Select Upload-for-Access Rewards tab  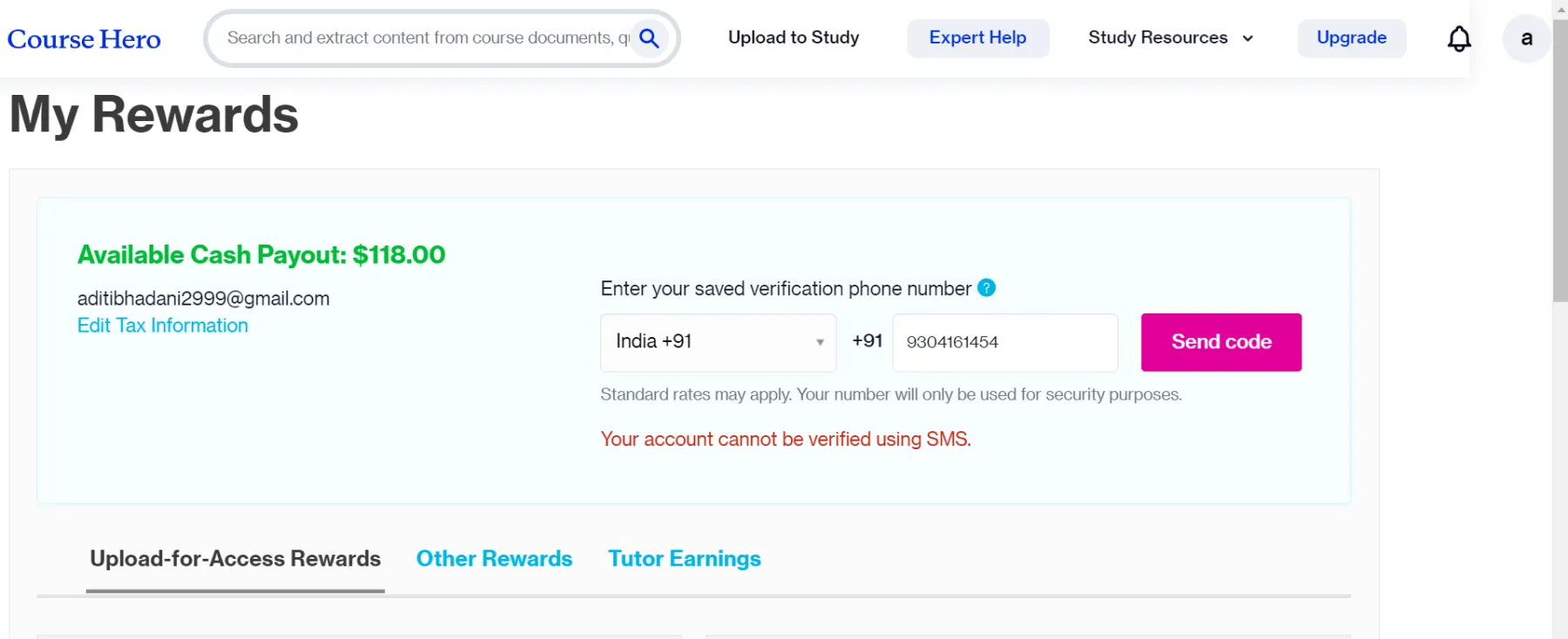click(235, 559)
